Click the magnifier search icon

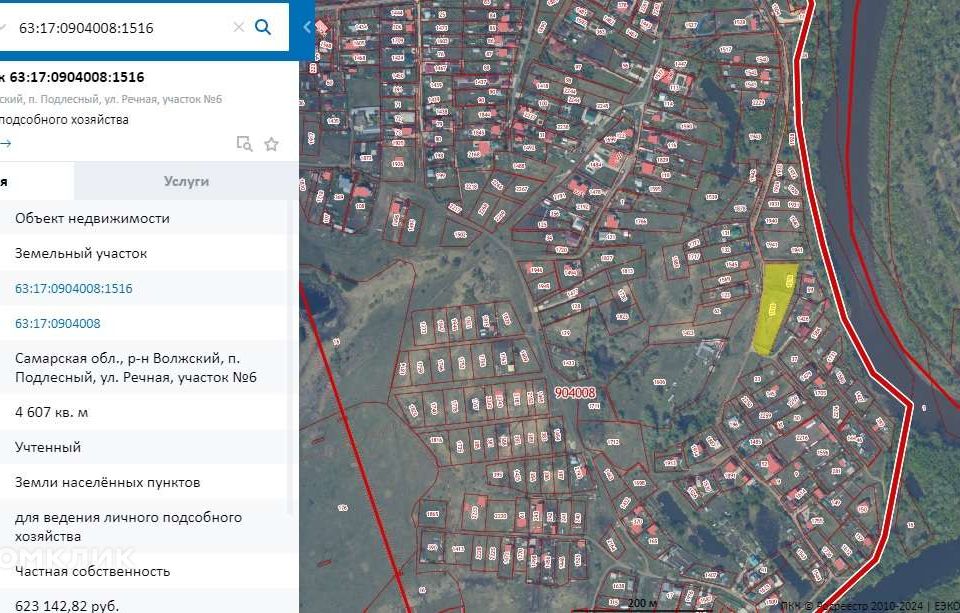(263, 27)
